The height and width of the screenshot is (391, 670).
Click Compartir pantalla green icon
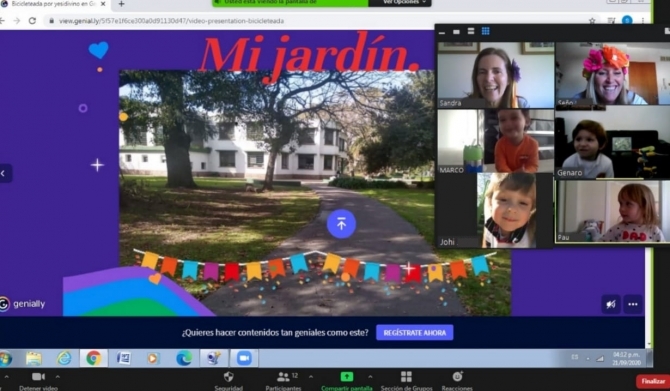click(x=347, y=376)
